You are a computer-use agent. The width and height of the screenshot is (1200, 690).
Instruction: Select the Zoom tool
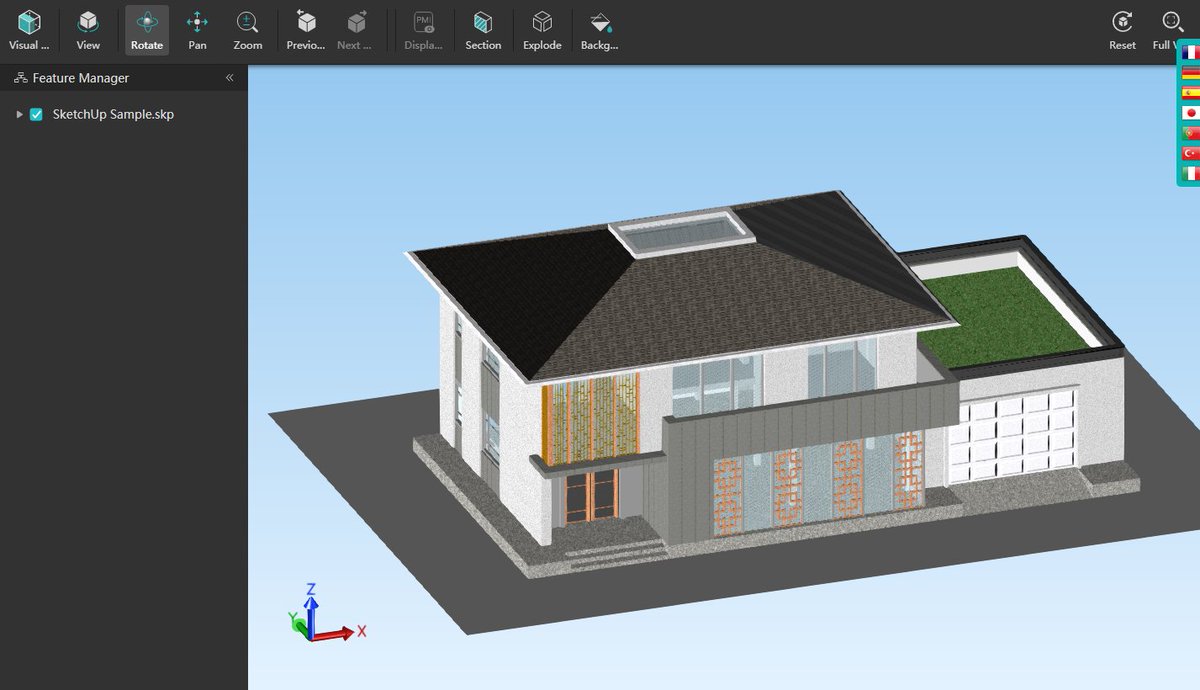248,30
